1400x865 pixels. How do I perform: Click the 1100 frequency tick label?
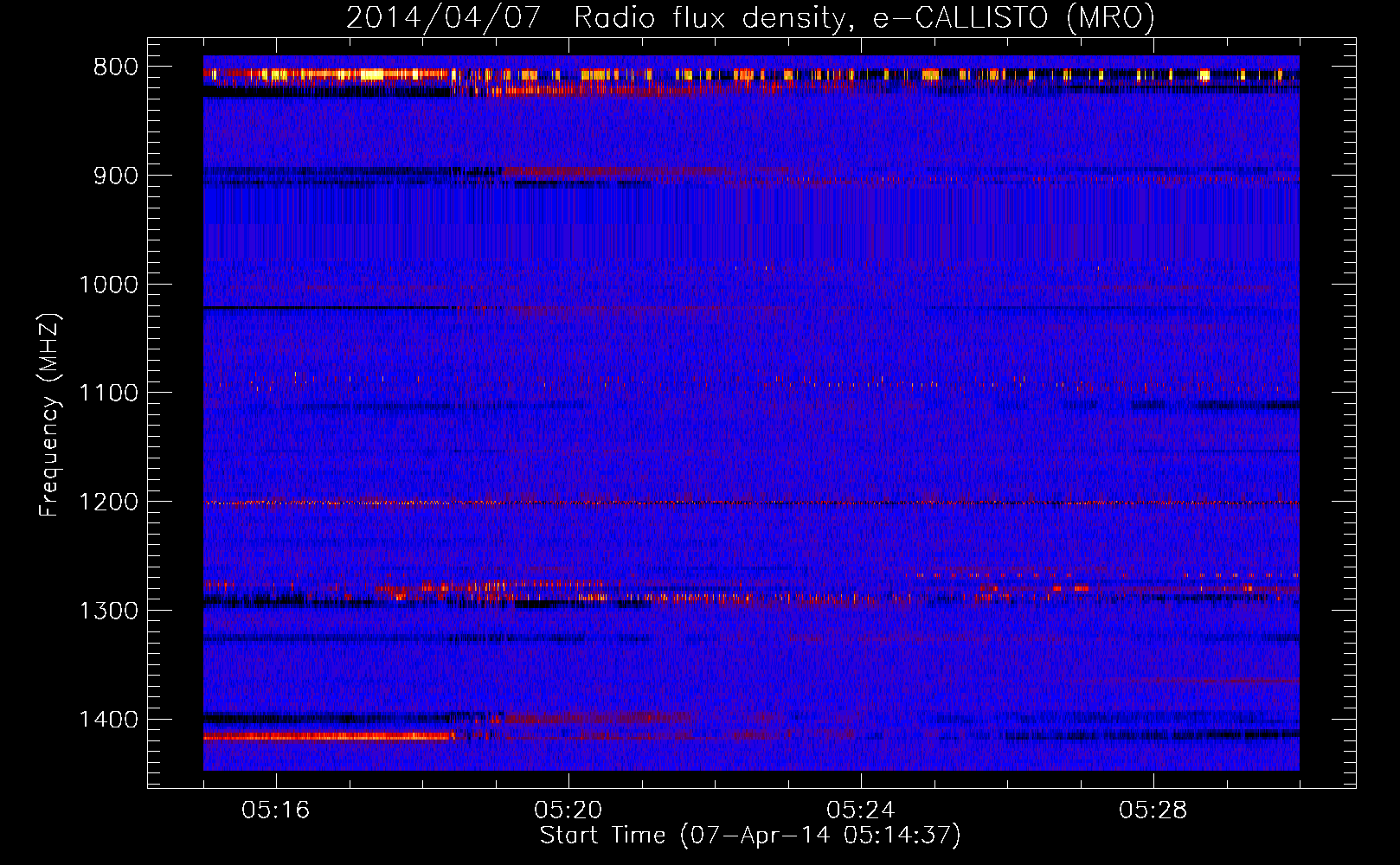pos(108,393)
